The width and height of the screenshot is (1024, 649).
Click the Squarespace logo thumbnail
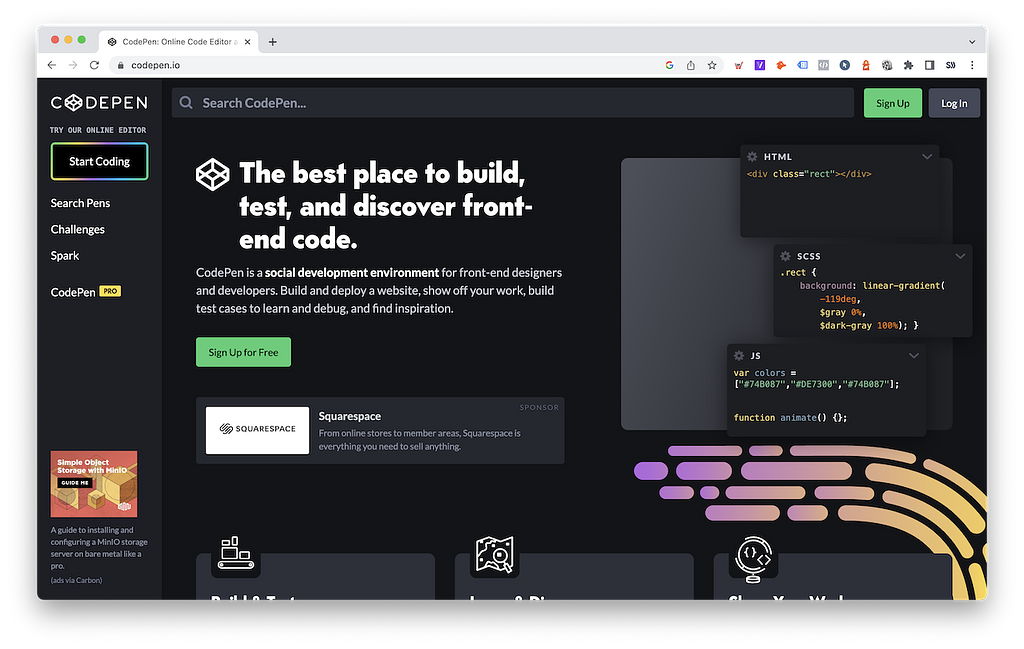257,430
